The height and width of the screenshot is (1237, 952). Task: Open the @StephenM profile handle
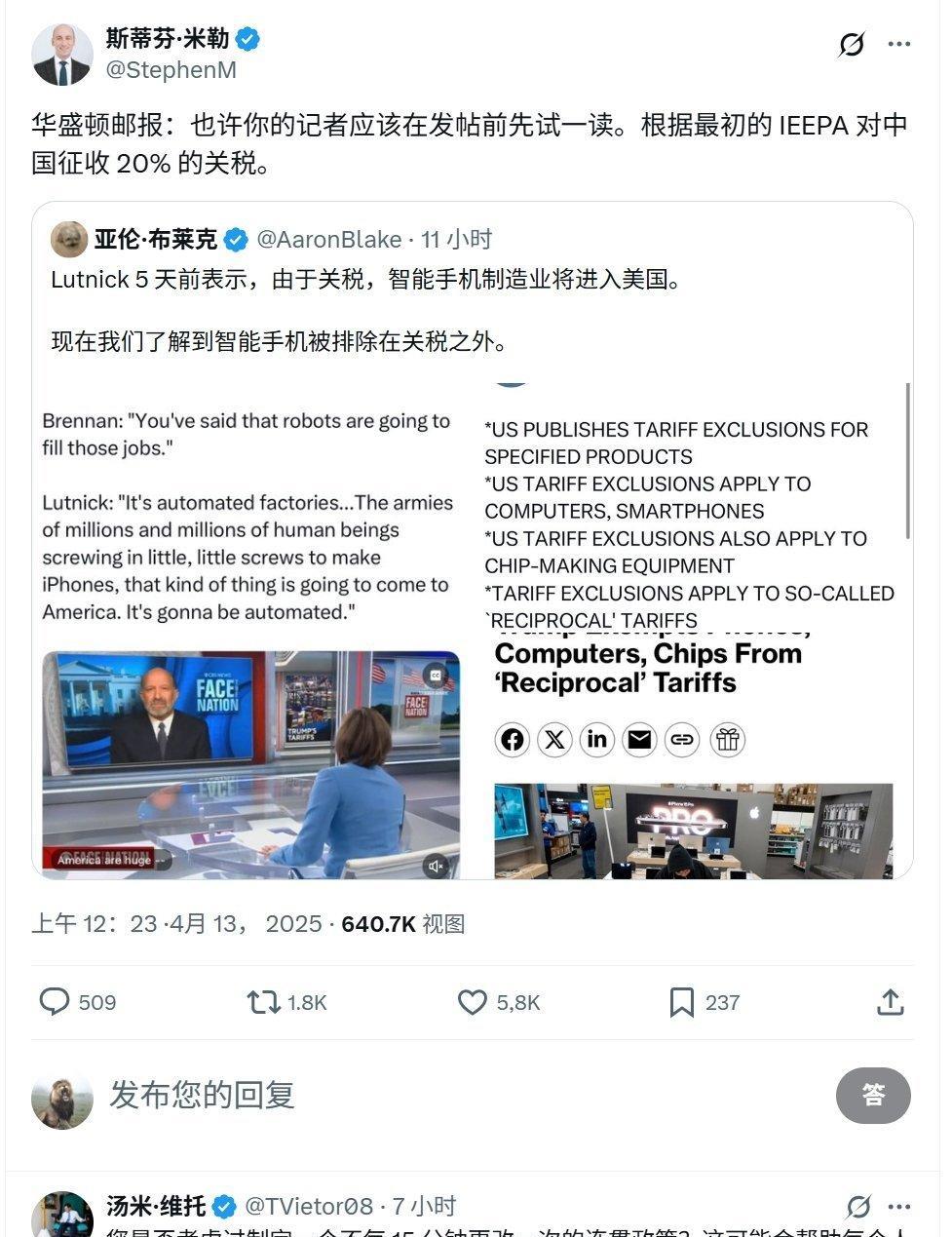[171, 69]
